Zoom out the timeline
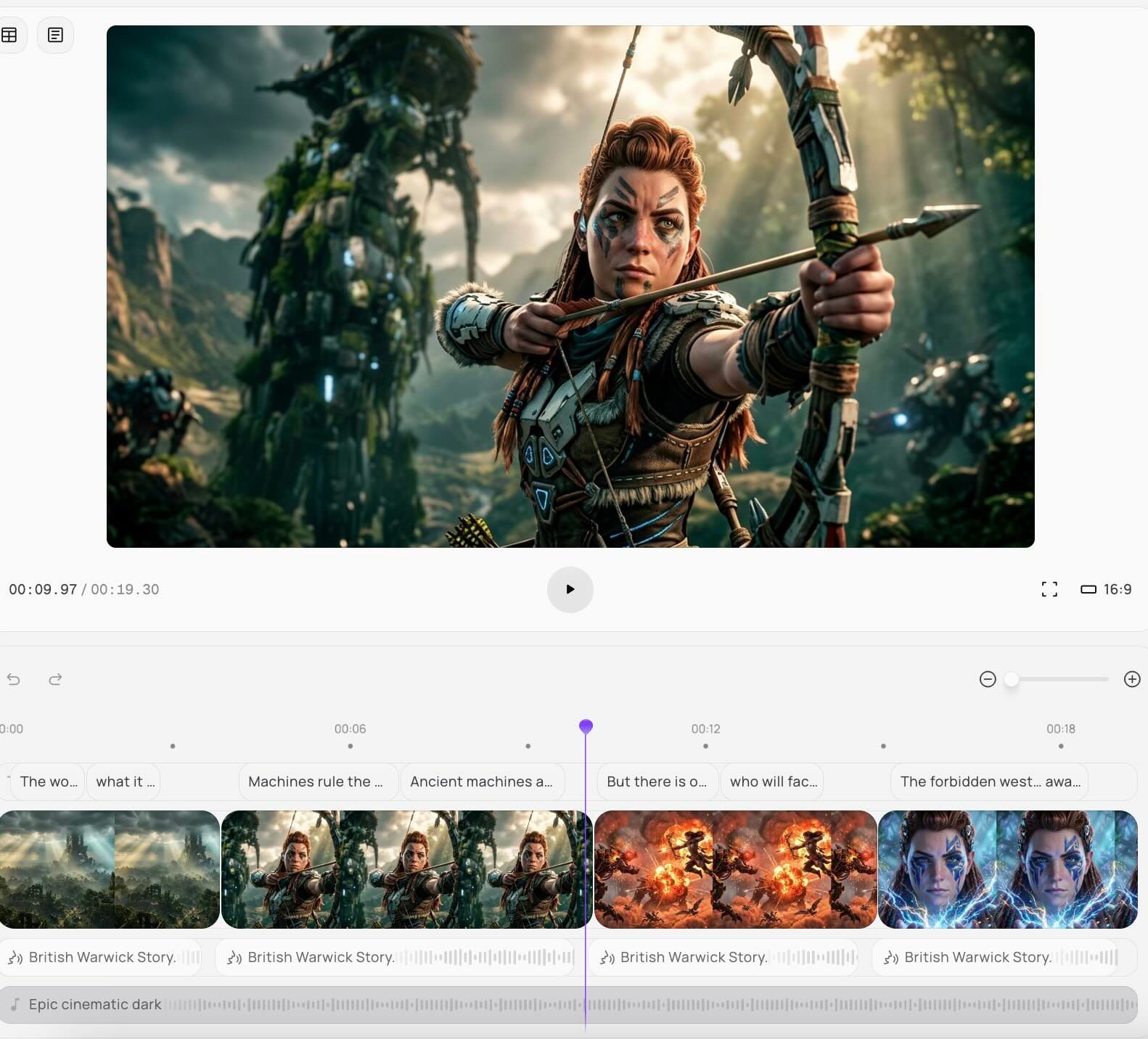Viewport: 1148px width, 1039px height. click(x=987, y=679)
